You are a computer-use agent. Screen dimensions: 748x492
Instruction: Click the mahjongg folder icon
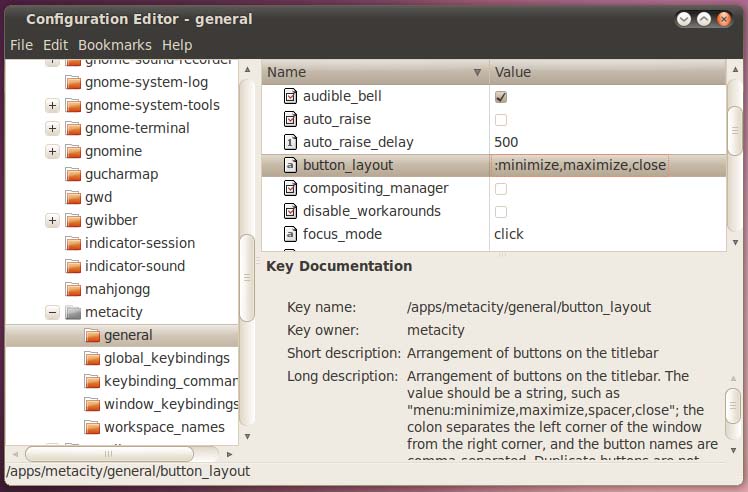(73, 289)
